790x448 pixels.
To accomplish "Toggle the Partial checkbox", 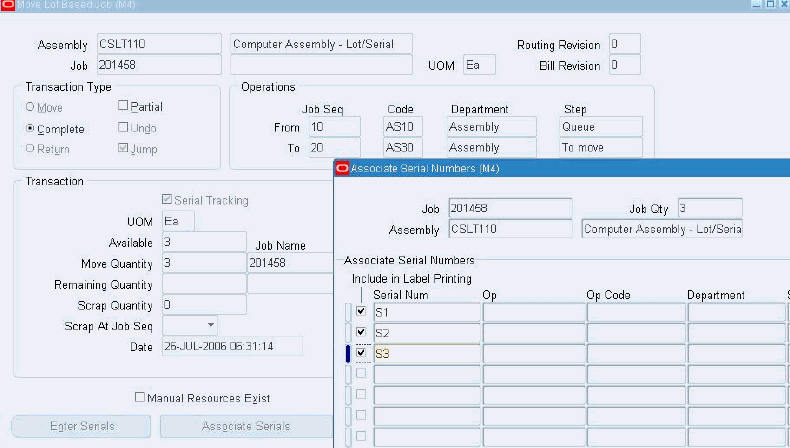I will click(123, 105).
